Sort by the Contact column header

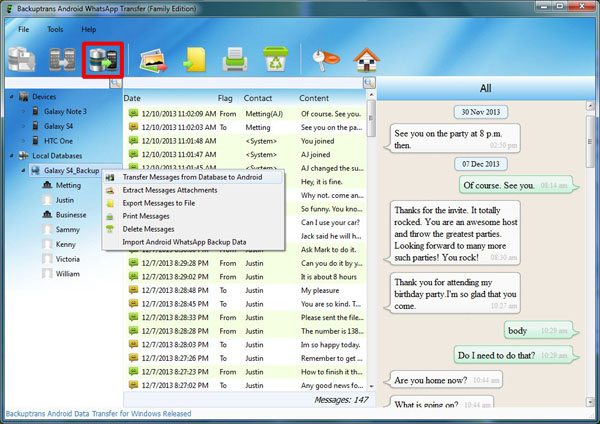tap(258, 98)
